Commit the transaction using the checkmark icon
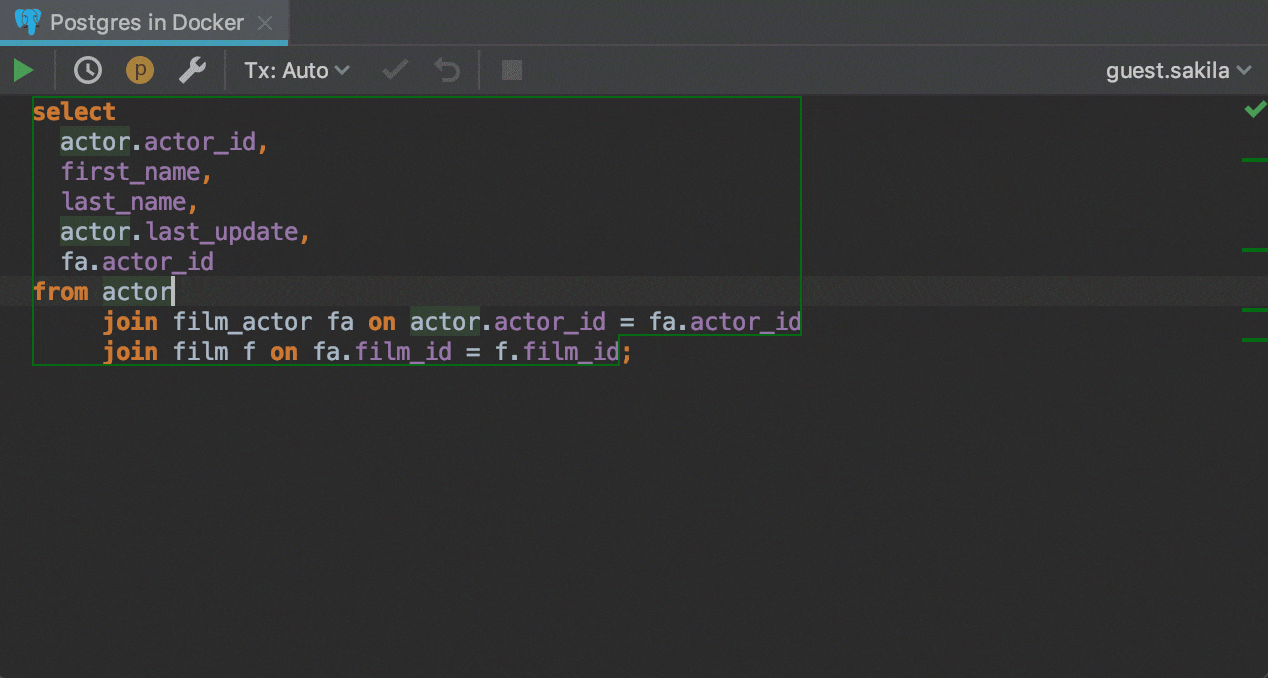The width and height of the screenshot is (1268, 678). point(396,70)
